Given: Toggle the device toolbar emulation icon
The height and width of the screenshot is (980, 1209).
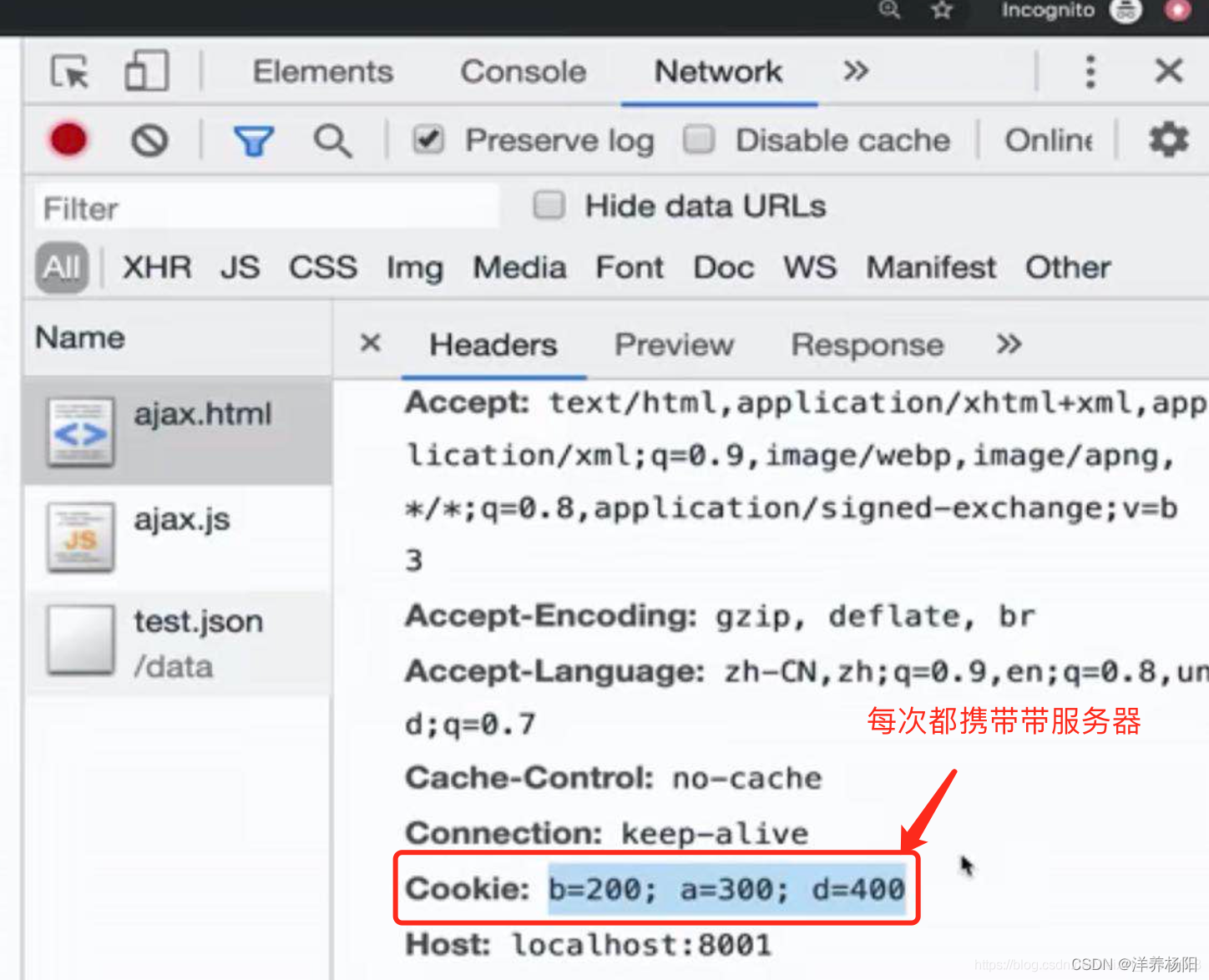Looking at the screenshot, I should [146, 72].
